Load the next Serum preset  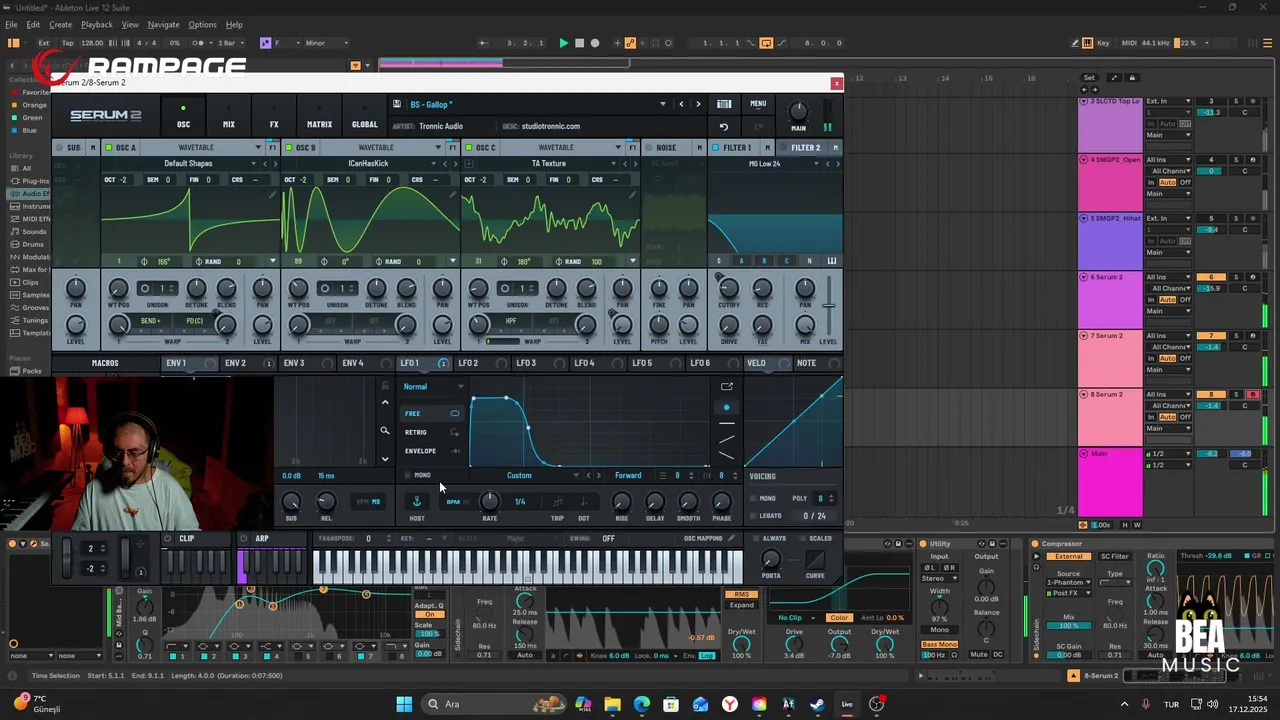[x=698, y=104]
